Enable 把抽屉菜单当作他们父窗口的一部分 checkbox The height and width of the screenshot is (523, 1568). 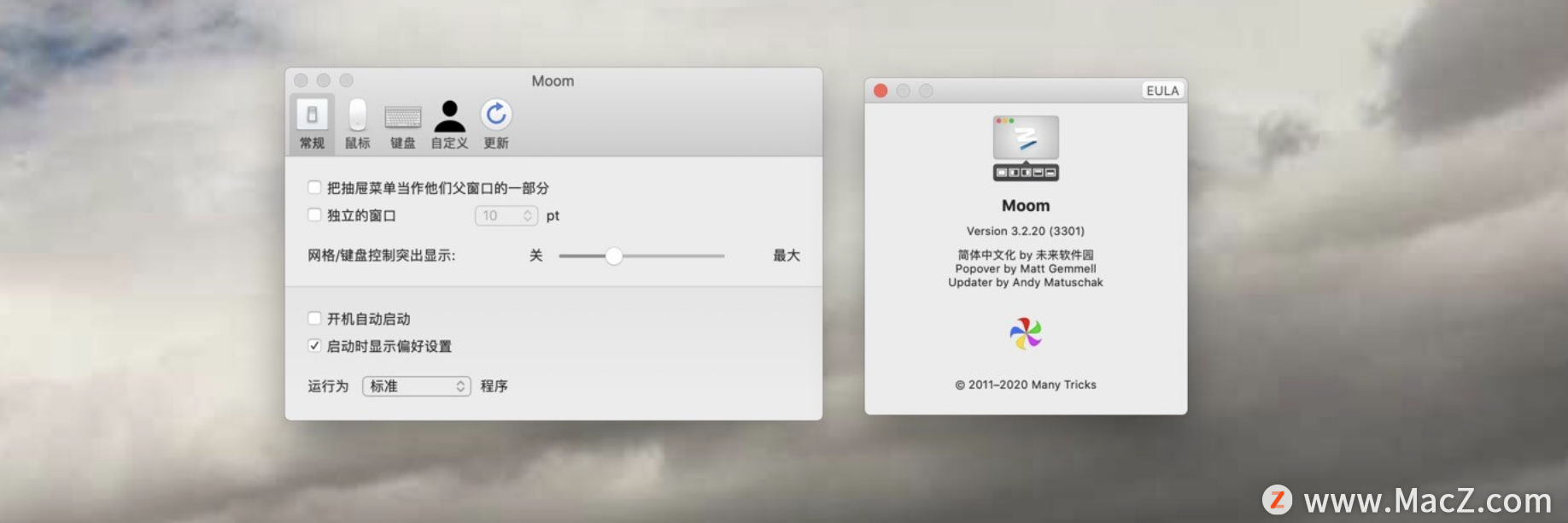(x=314, y=187)
